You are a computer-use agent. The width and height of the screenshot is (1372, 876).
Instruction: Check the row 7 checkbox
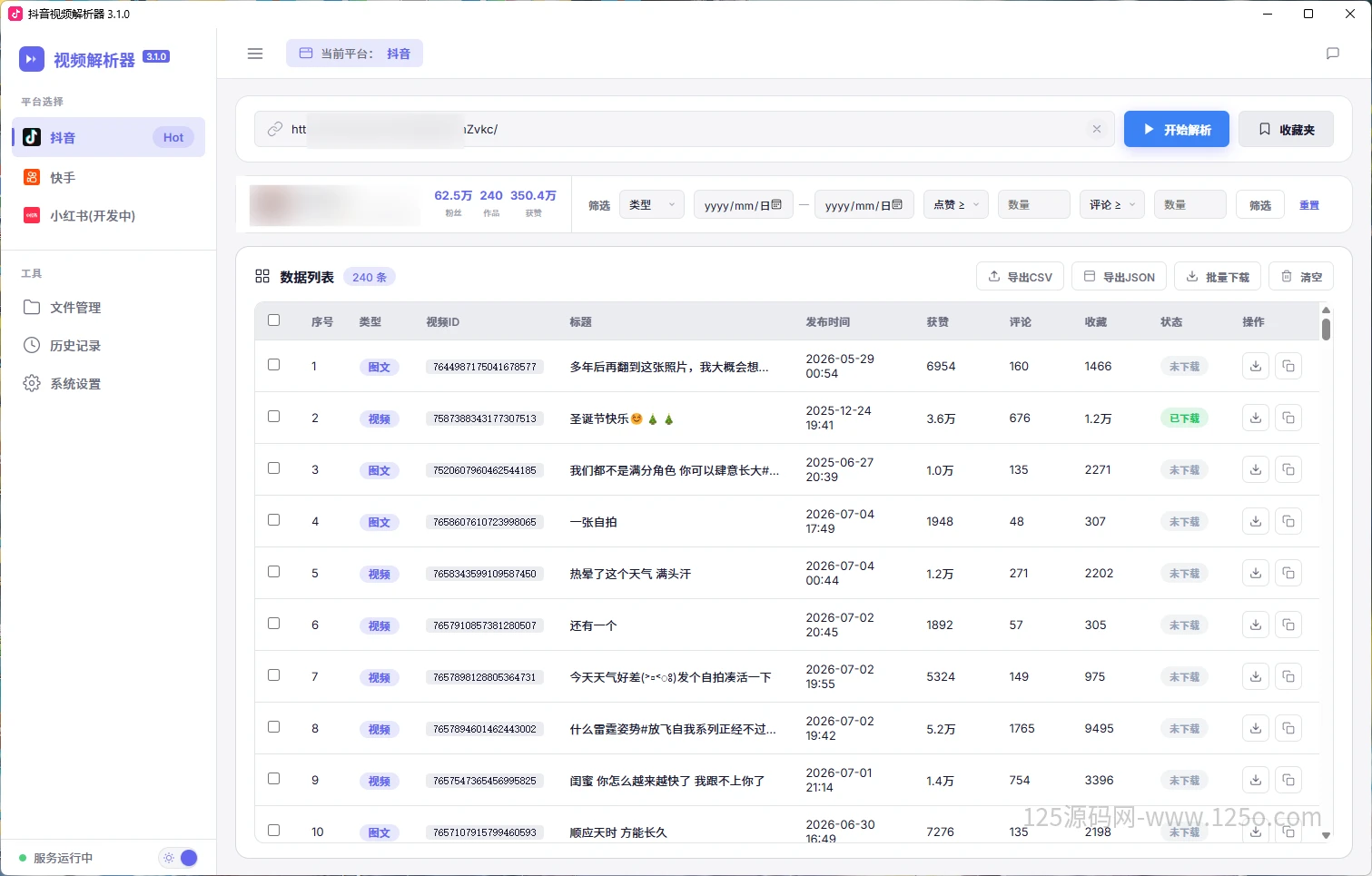coord(274,675)
